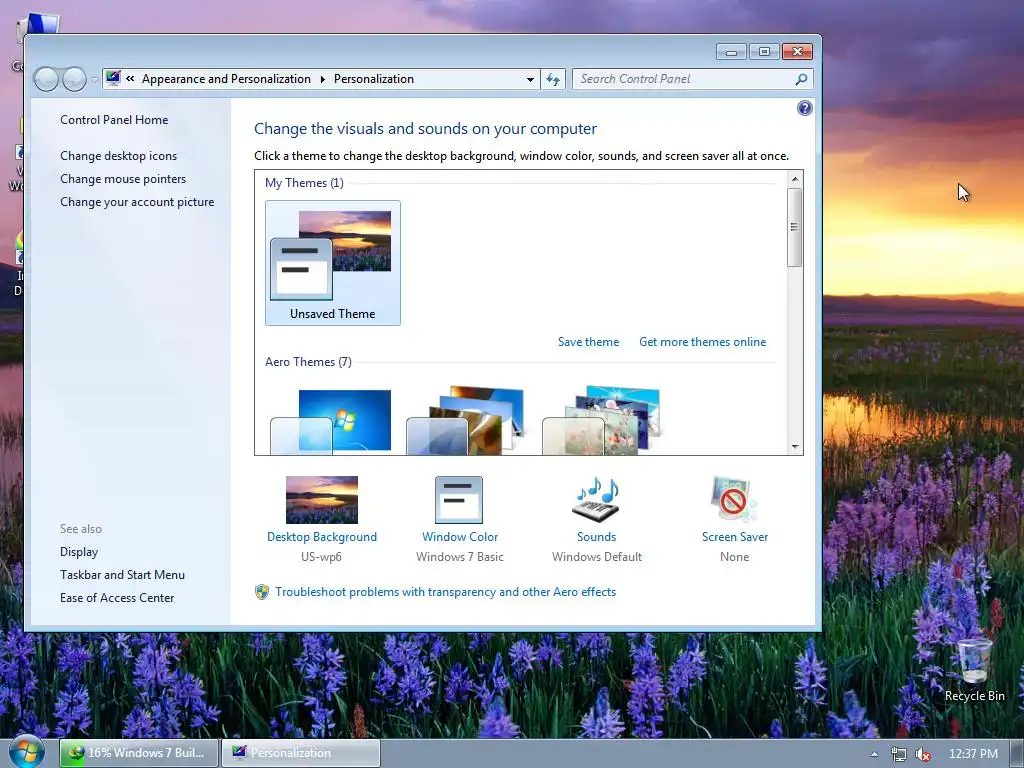The image size is (1024, 768).
Task: Click the Save theme link
Action: pos(588,342)
